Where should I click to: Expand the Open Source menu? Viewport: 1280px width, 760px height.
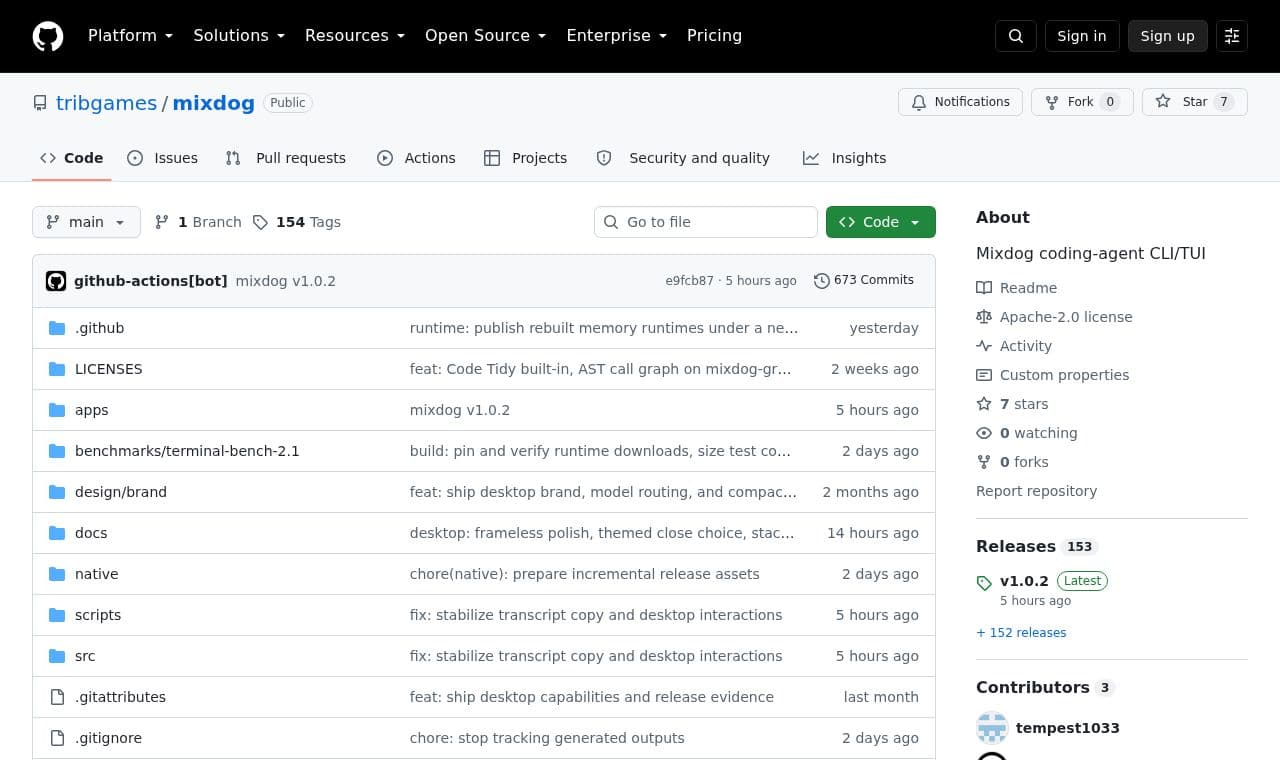click(x=486, y=36)
